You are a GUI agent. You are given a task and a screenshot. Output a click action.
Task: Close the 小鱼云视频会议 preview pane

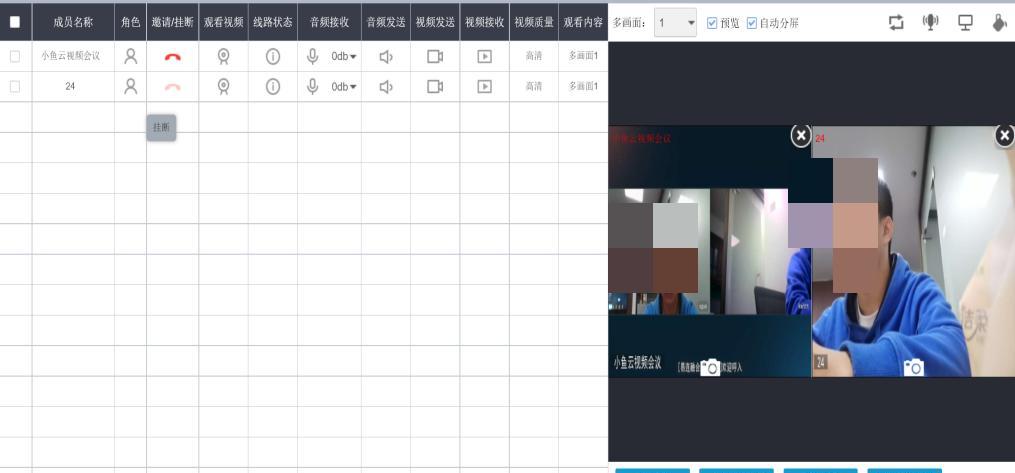[x=801, y=135]
